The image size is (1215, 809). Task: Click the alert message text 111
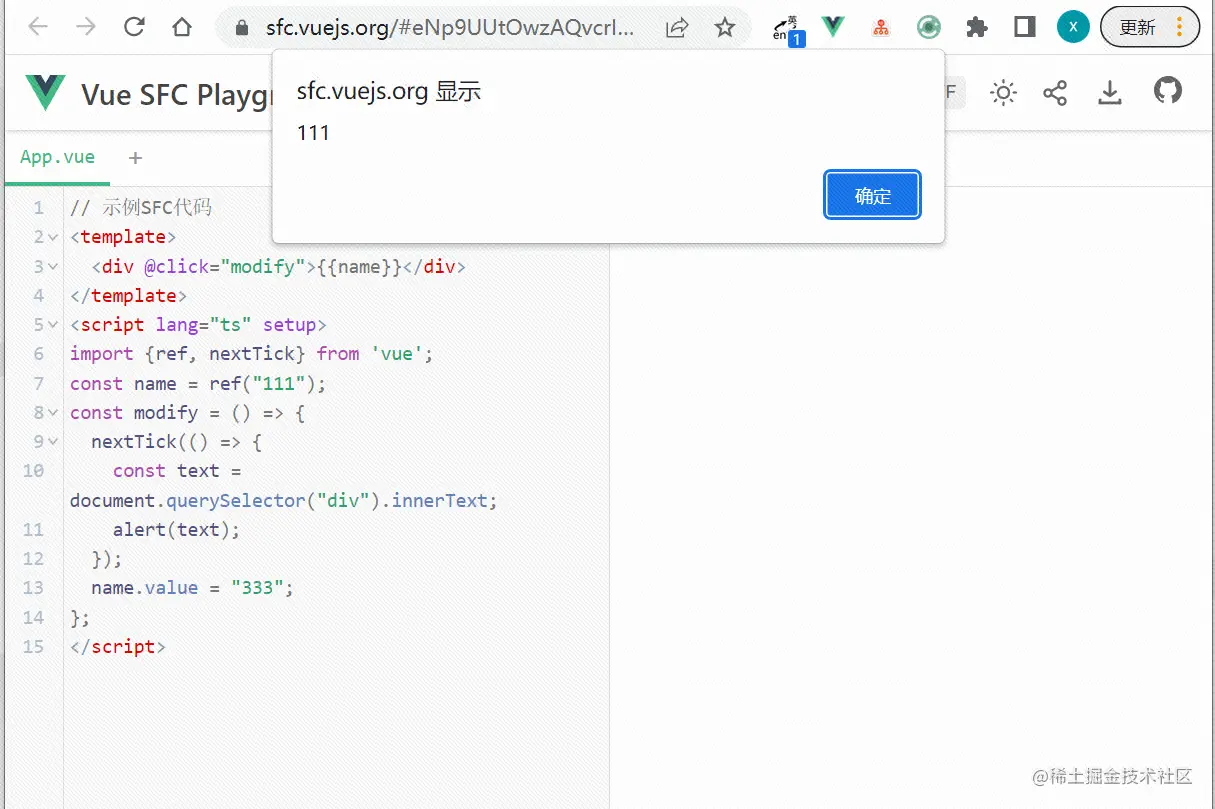(313, 133)
